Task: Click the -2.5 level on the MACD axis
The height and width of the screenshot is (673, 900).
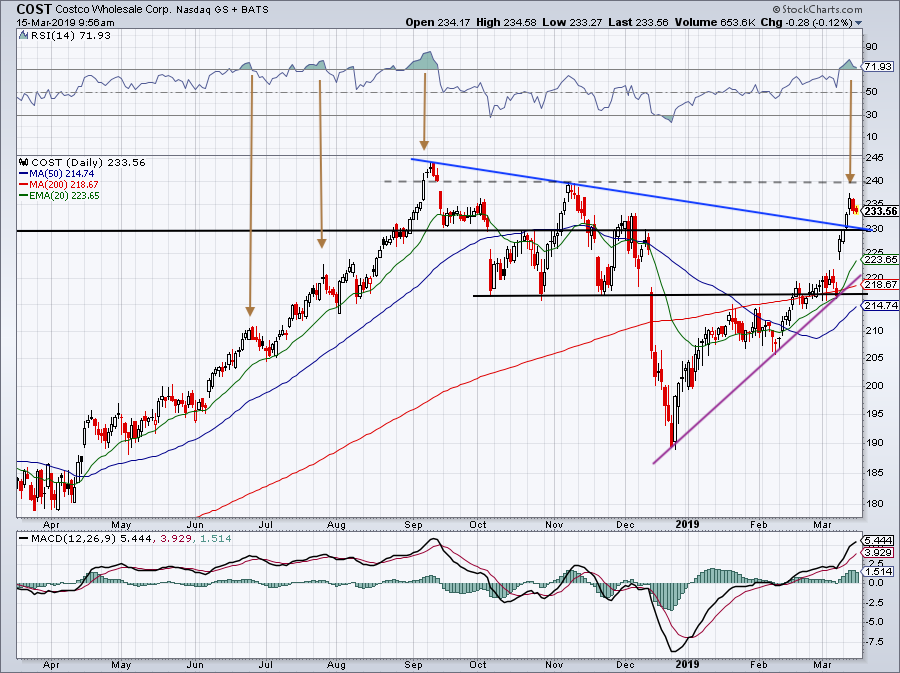Action: point(875,602)
